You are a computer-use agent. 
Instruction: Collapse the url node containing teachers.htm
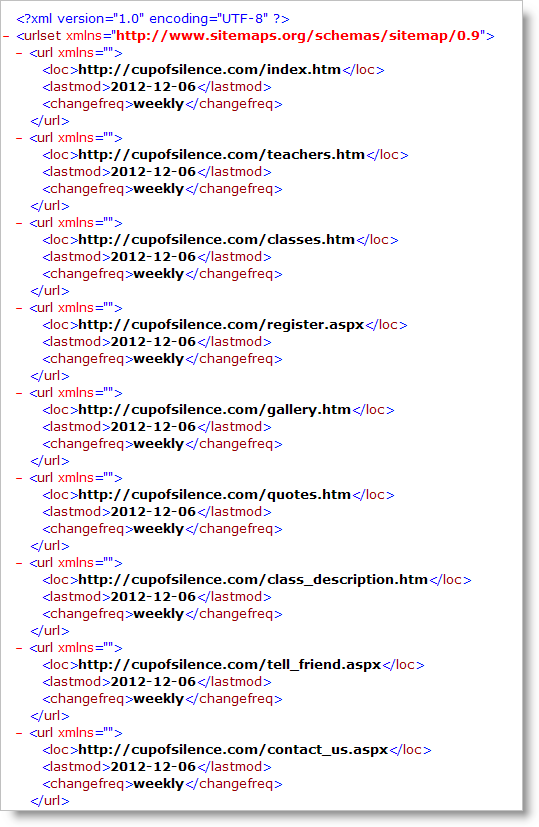point(20,138)
